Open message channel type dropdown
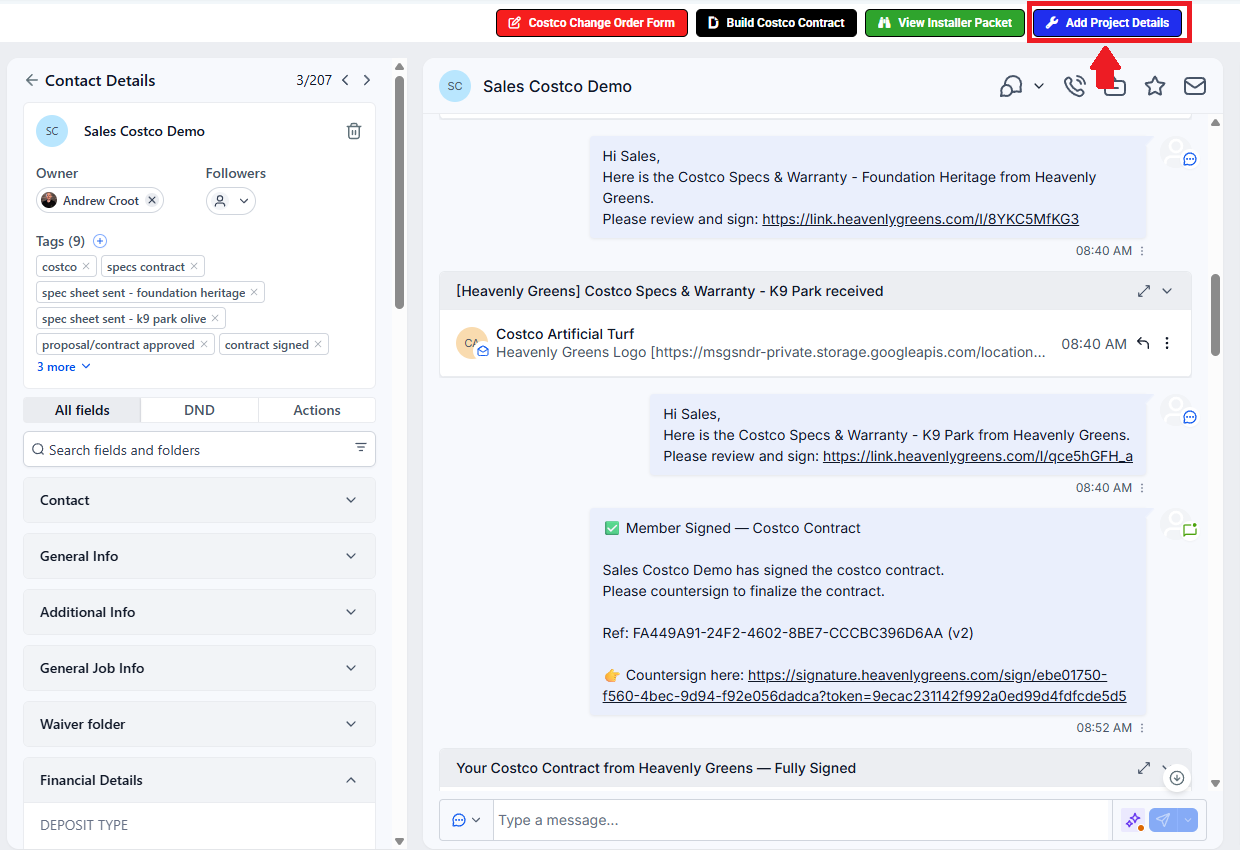Image resolution: width=1240 pixels, height=850 pixels. (x=466, y=820)
